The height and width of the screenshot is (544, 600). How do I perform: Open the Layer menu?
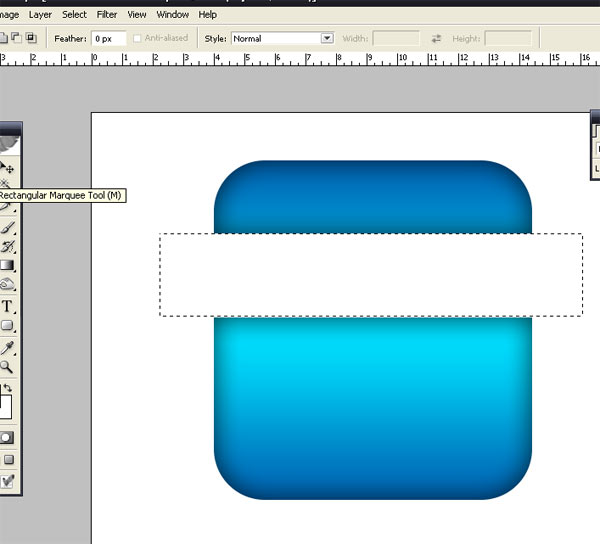40,15
